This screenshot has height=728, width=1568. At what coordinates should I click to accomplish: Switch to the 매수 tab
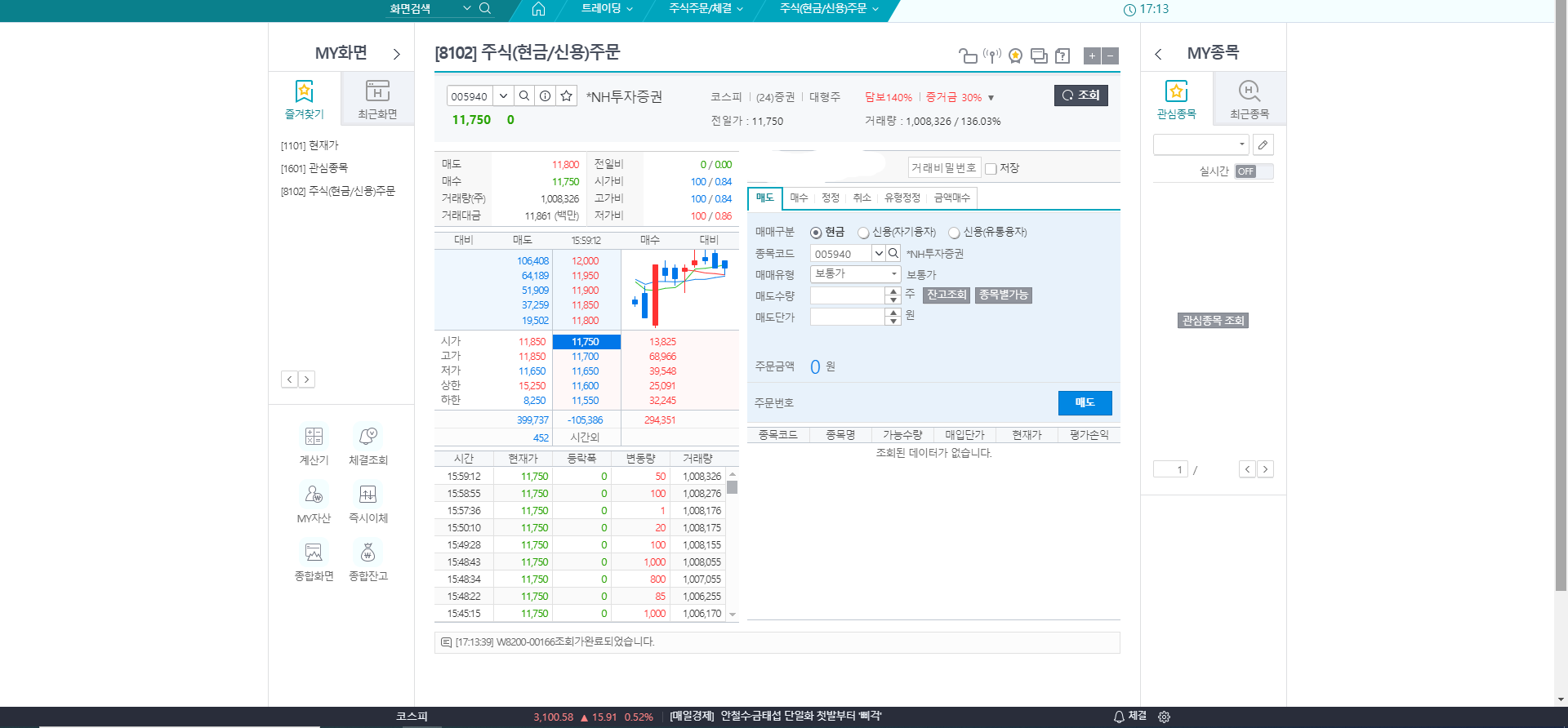(x=799, y=198)
